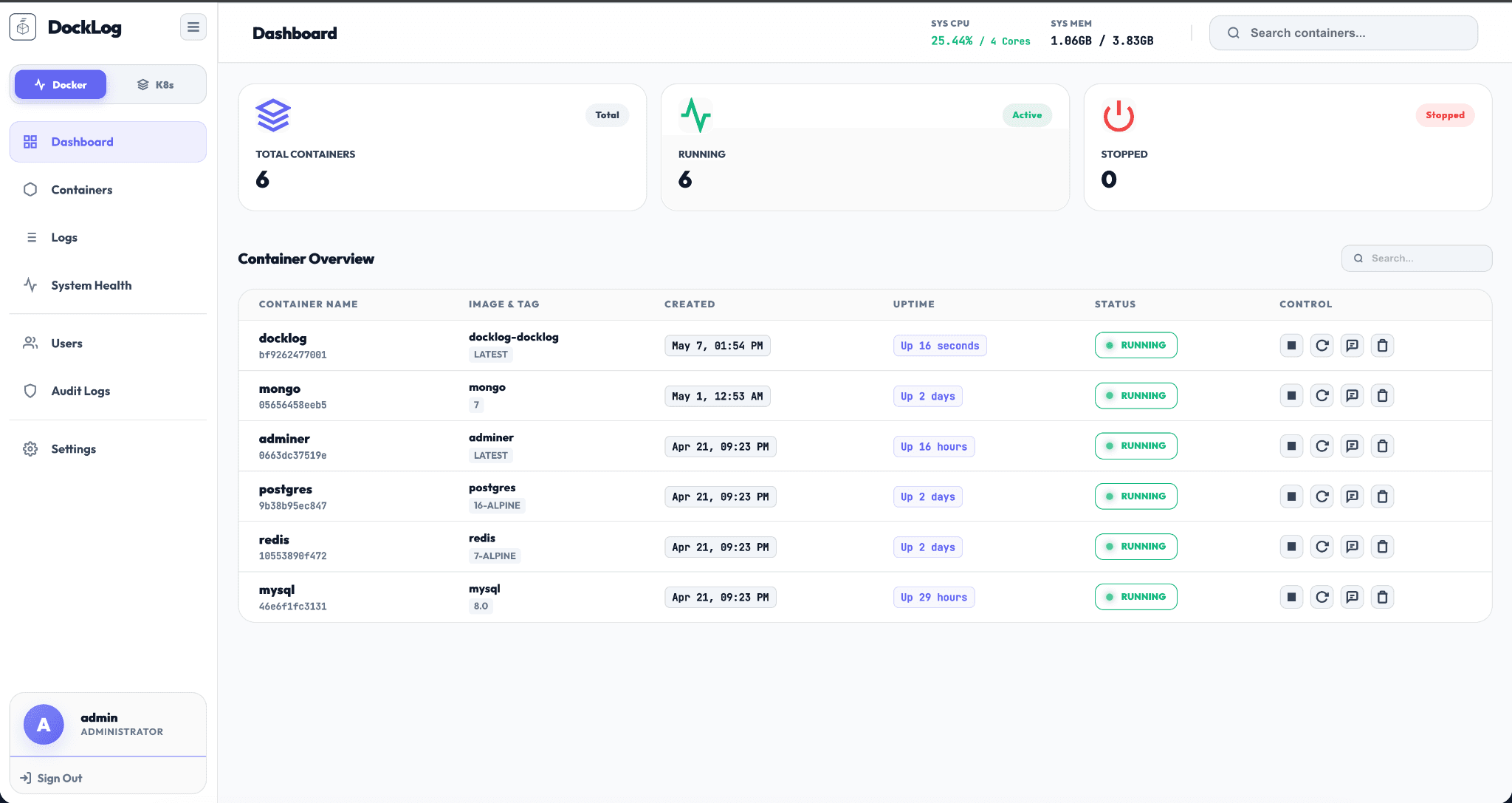The width and height of the screenshot is (1512, 803).
Task: Stop the adminer container
Action: tap(1291, 445)
